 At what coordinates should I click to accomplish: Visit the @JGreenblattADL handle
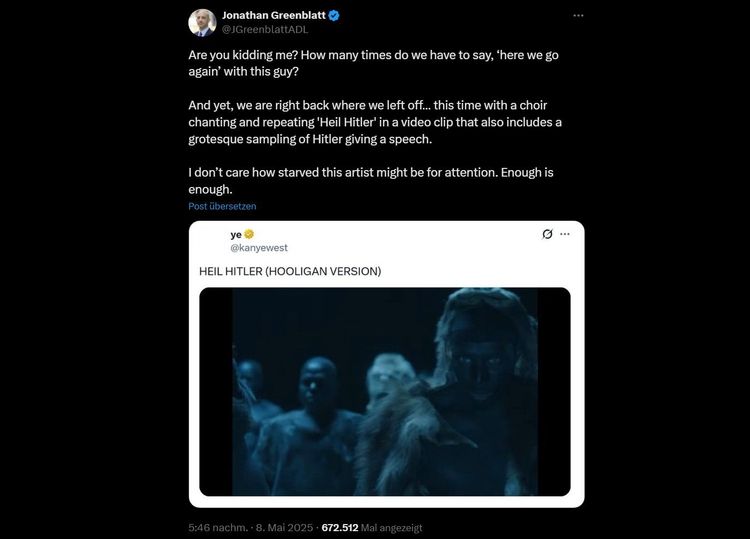(265, 30)
